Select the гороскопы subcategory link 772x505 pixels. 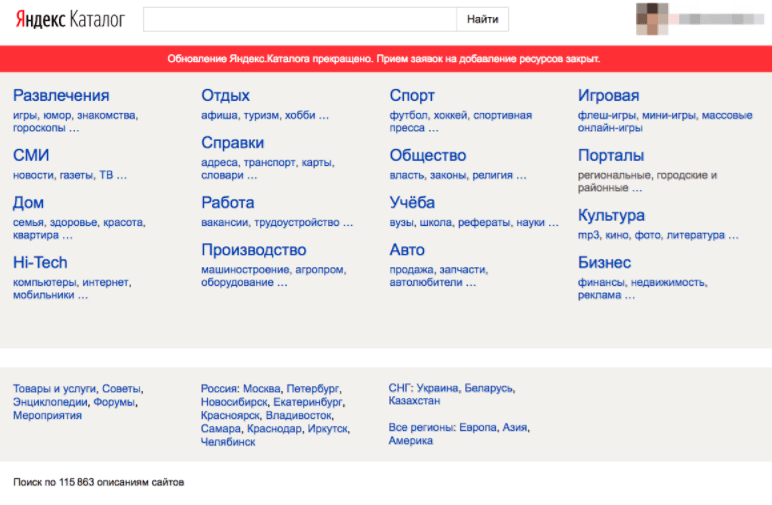(39, 128)
